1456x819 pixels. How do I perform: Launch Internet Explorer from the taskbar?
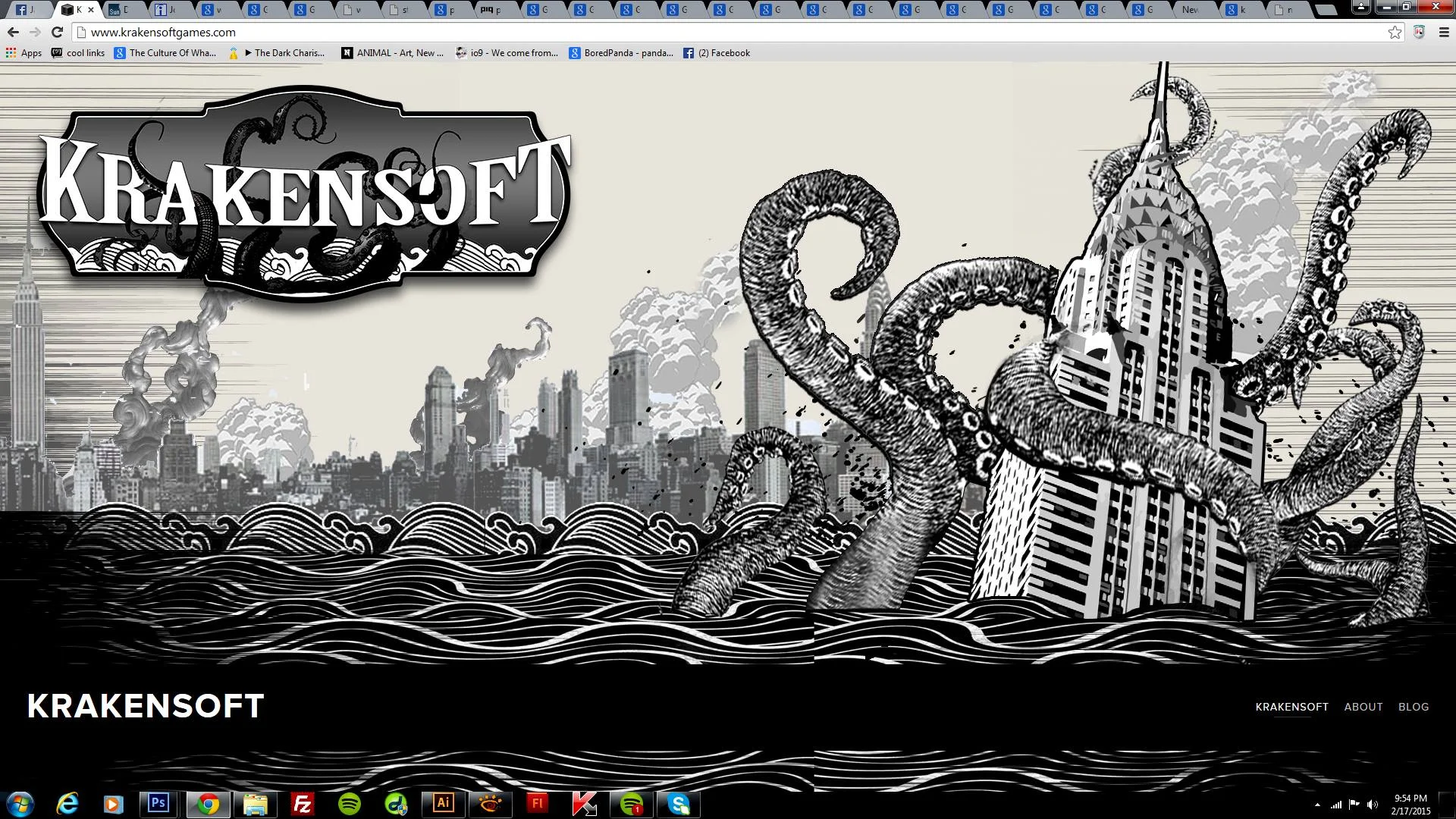[x=67, y=804]
